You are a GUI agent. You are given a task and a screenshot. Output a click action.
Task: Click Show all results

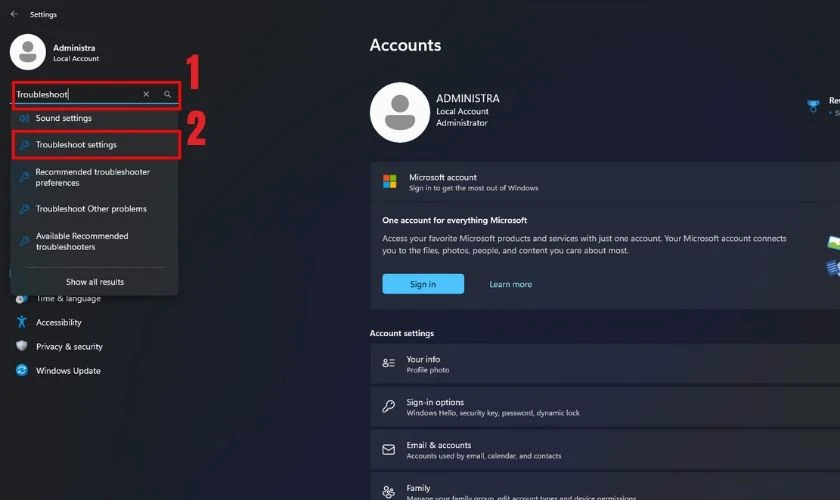[95, 282]
